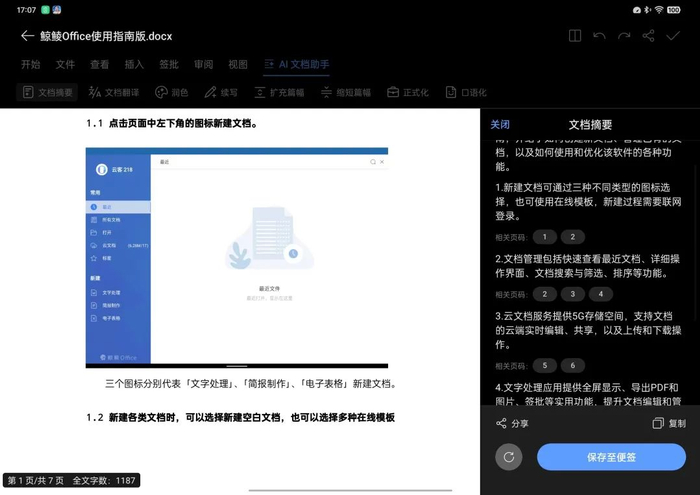Click the word count '全文字数: 1187'
This screenshot has width=700, height=495.
click(104, 480)
